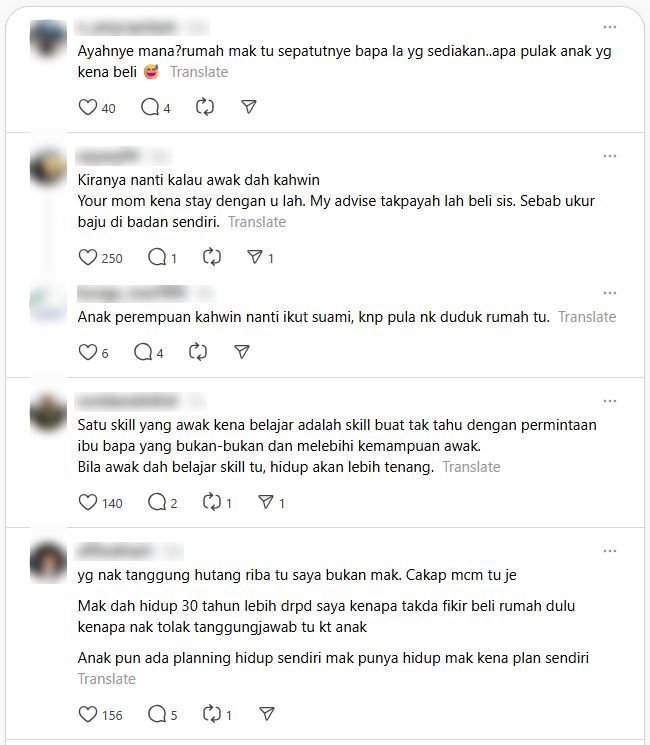The image size is (650, 745).
Task: Translate the 'Ayahnye mana?' comment
Action: [x=199, y=72]
